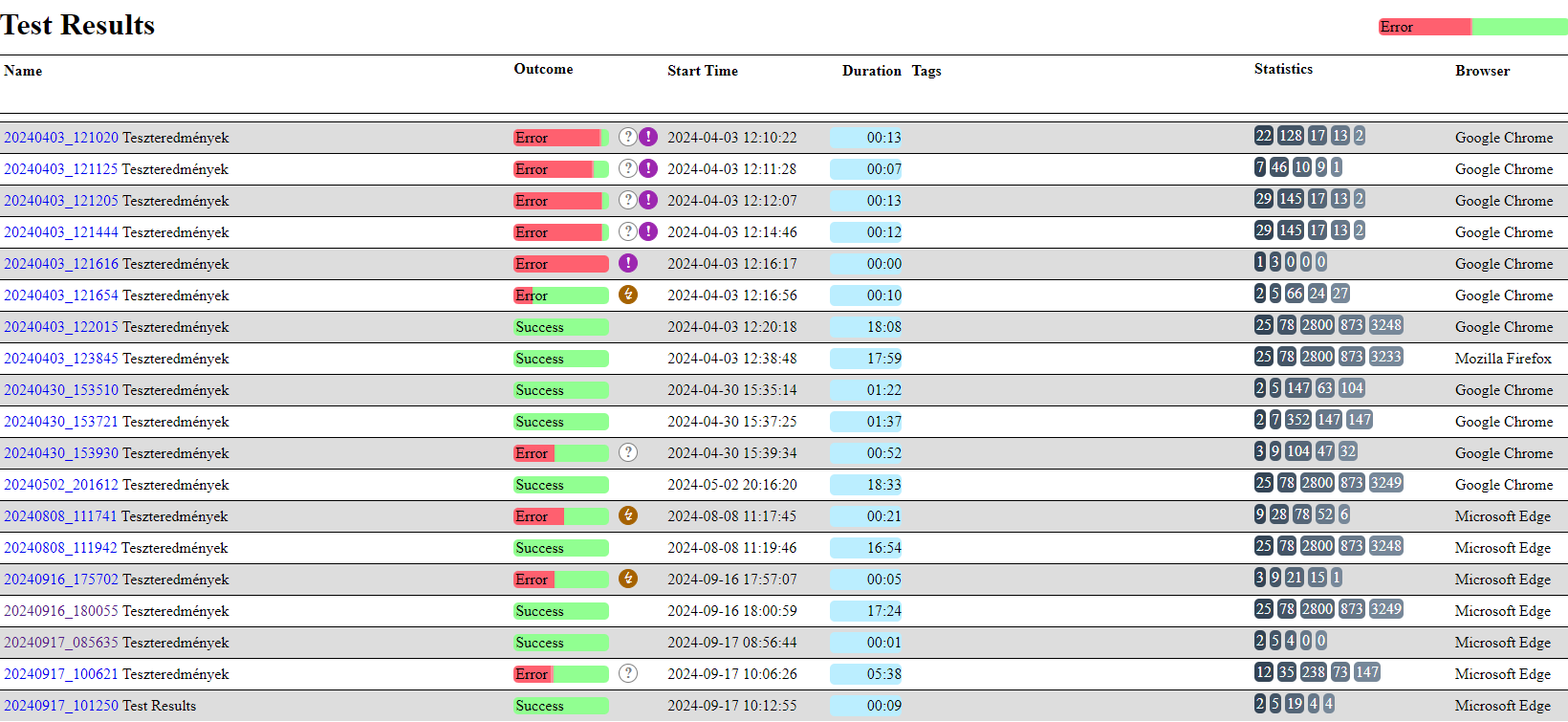Click the statistics badge showing 128
The image size is (1568, 722).
tap(1291, 136)
